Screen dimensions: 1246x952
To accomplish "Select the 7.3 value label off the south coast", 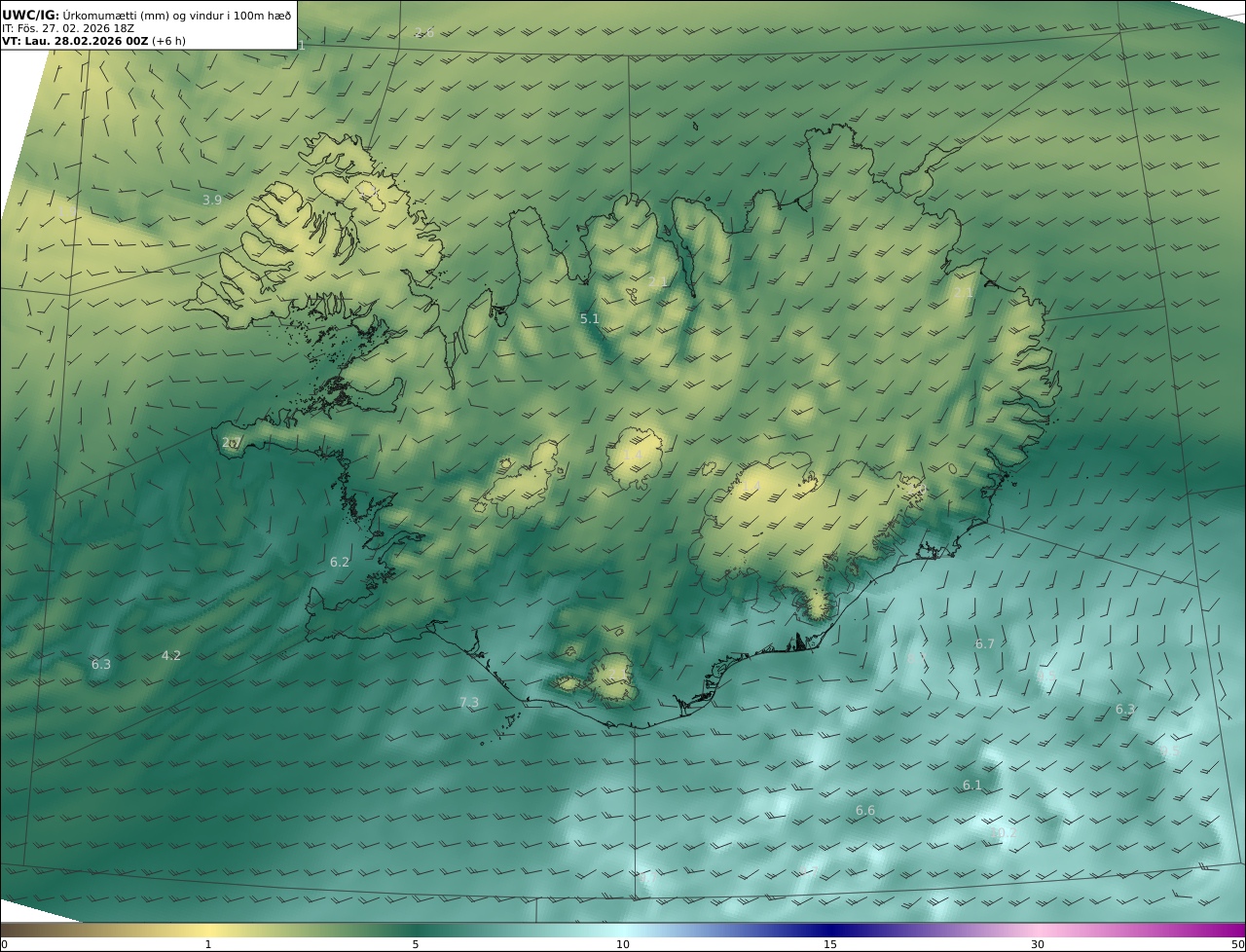I will click(x=469, y=702).
